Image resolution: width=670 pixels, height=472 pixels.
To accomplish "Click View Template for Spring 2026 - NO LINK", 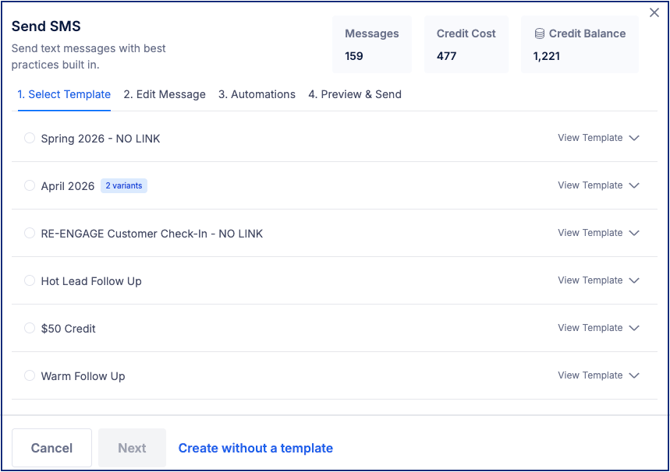I will click(590, 138).
